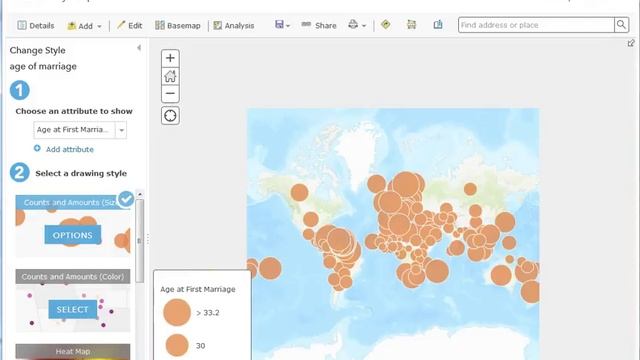Click the Bookmarks icon

[438, 24]
